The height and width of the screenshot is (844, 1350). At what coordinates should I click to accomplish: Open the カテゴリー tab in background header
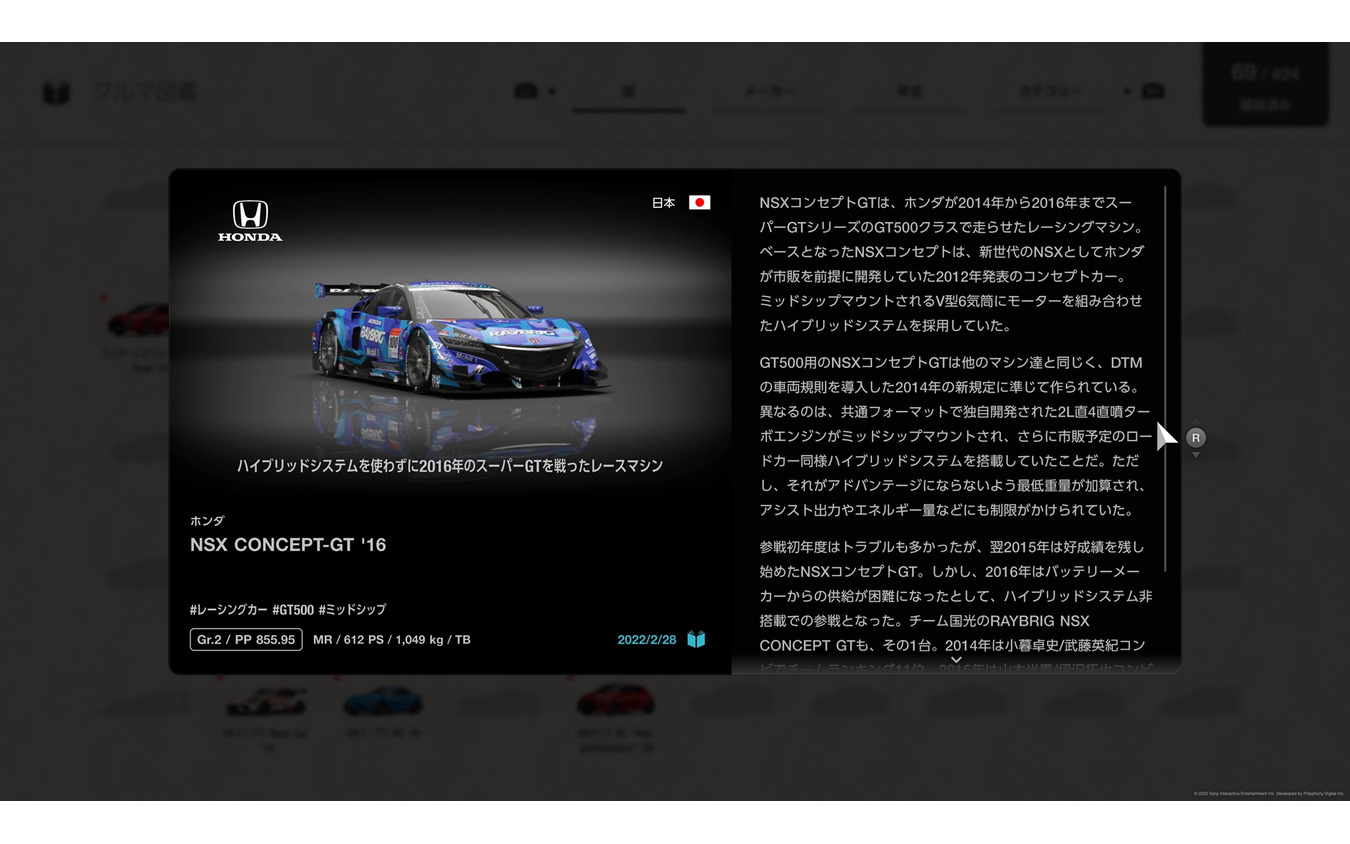1050,92
